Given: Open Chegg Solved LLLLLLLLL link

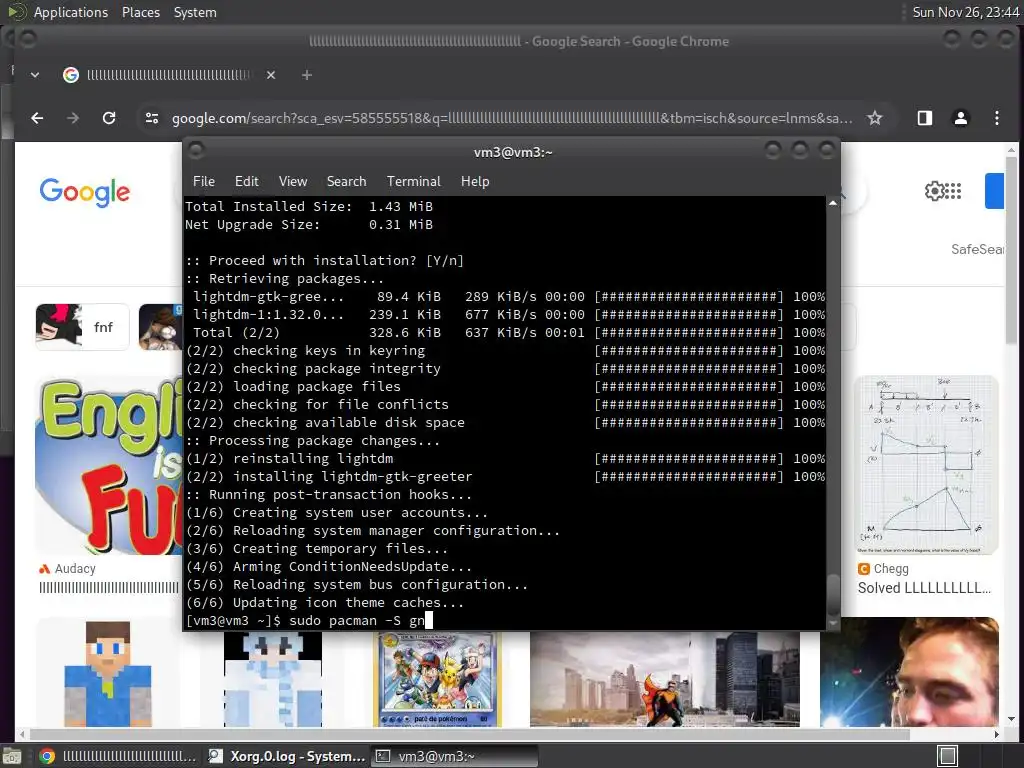Looking at the screenshot, I should 924,588.
